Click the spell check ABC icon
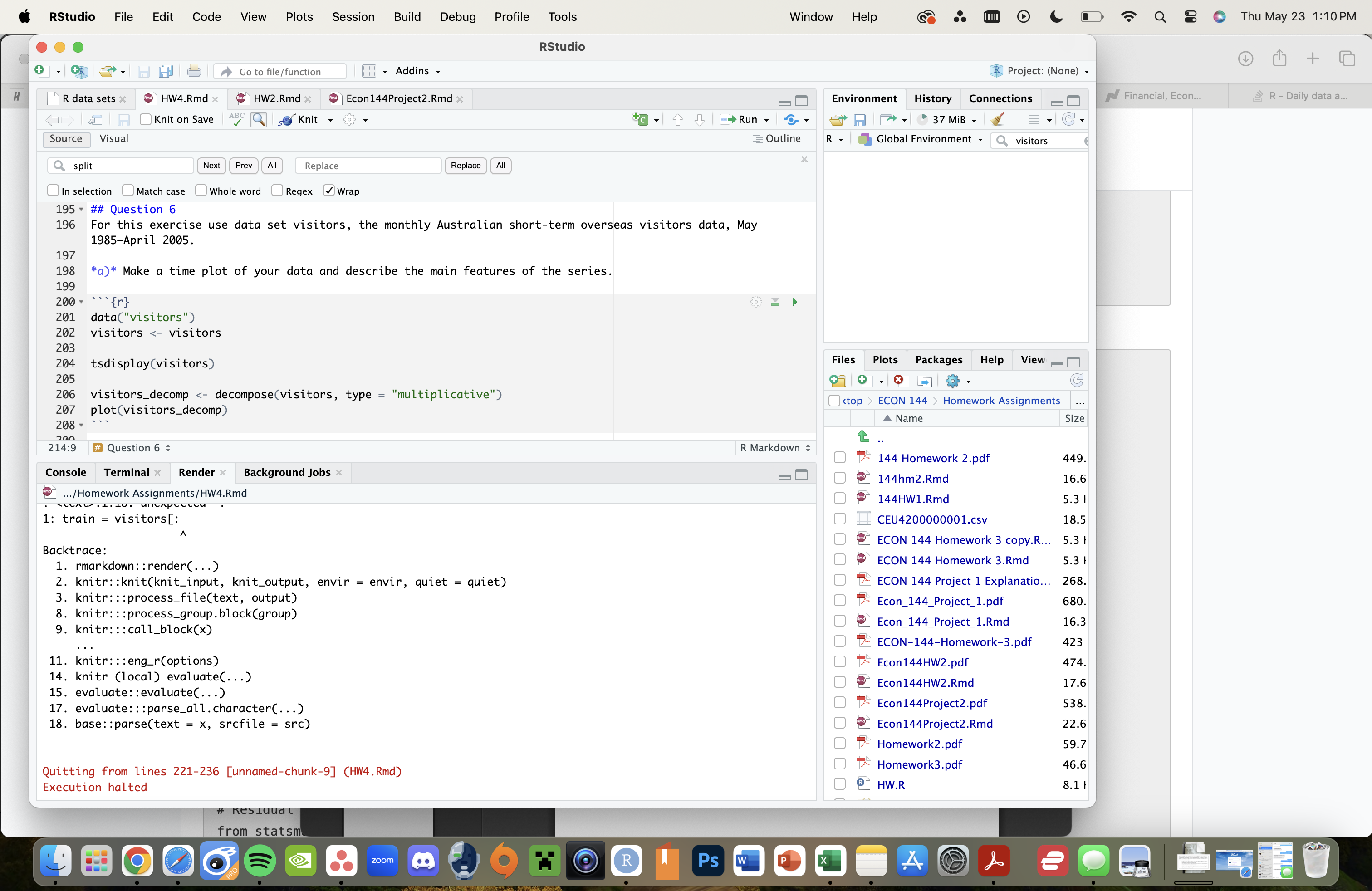Screen dimensions: 1372x891 (x=236, y=119)
